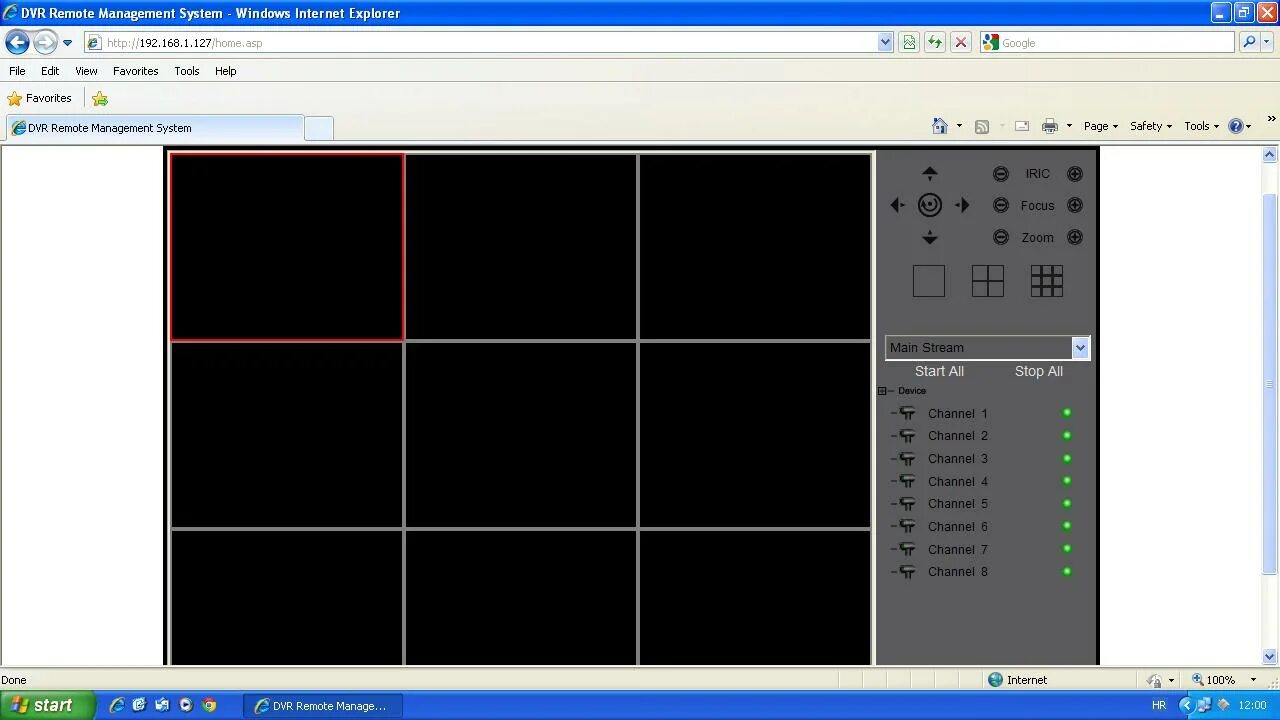Image resolution: width=1280 pixels, height=720 pixels.
Task: Toggle Channel 3 green status indicator
Action: tap(1067, 458)
